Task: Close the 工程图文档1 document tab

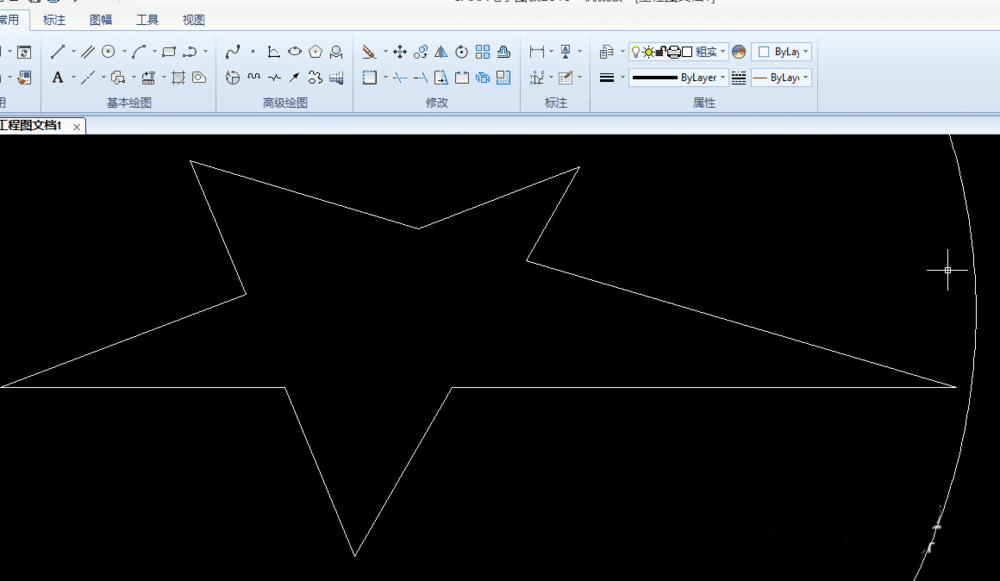Action: tap(77, 127)
